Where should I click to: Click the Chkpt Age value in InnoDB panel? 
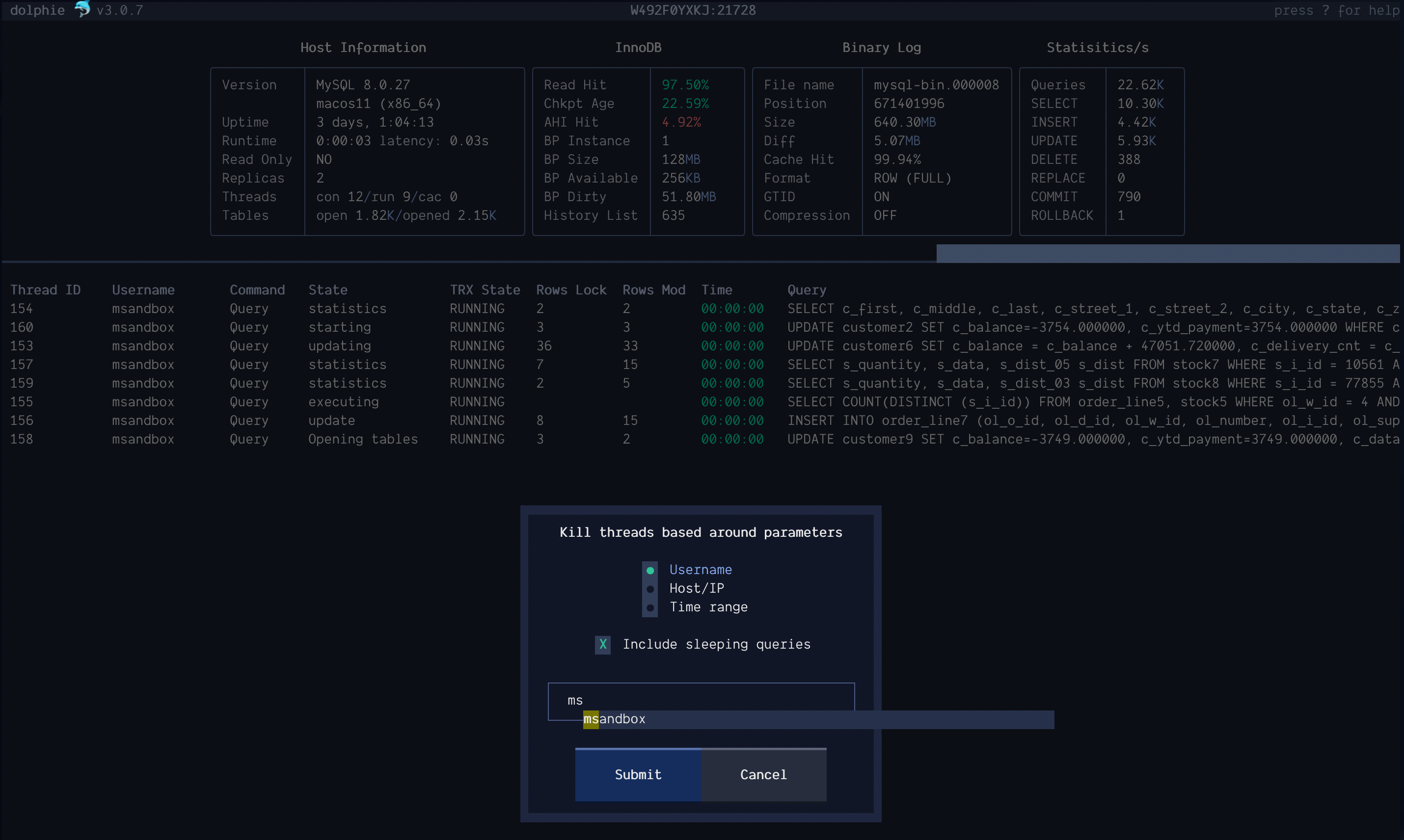(x=685, y=103)
